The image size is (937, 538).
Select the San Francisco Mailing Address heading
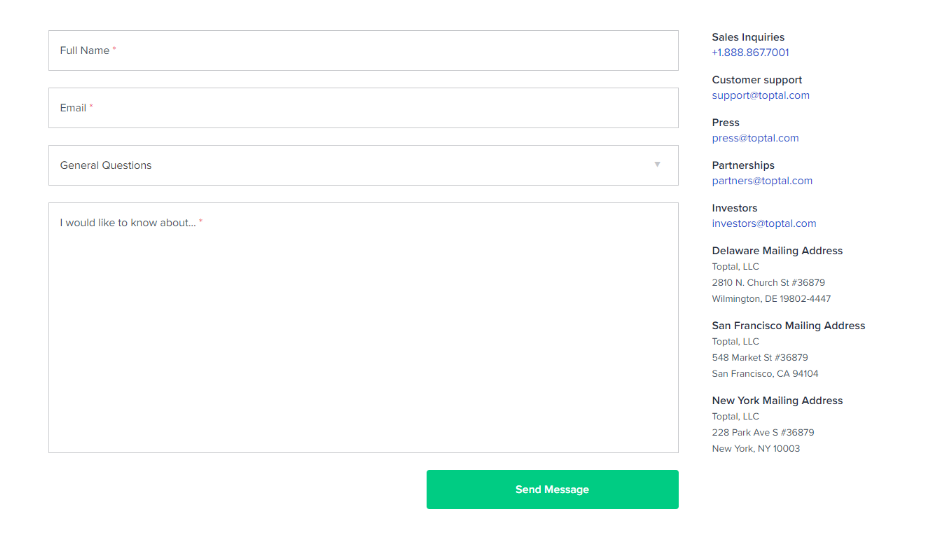788,326
